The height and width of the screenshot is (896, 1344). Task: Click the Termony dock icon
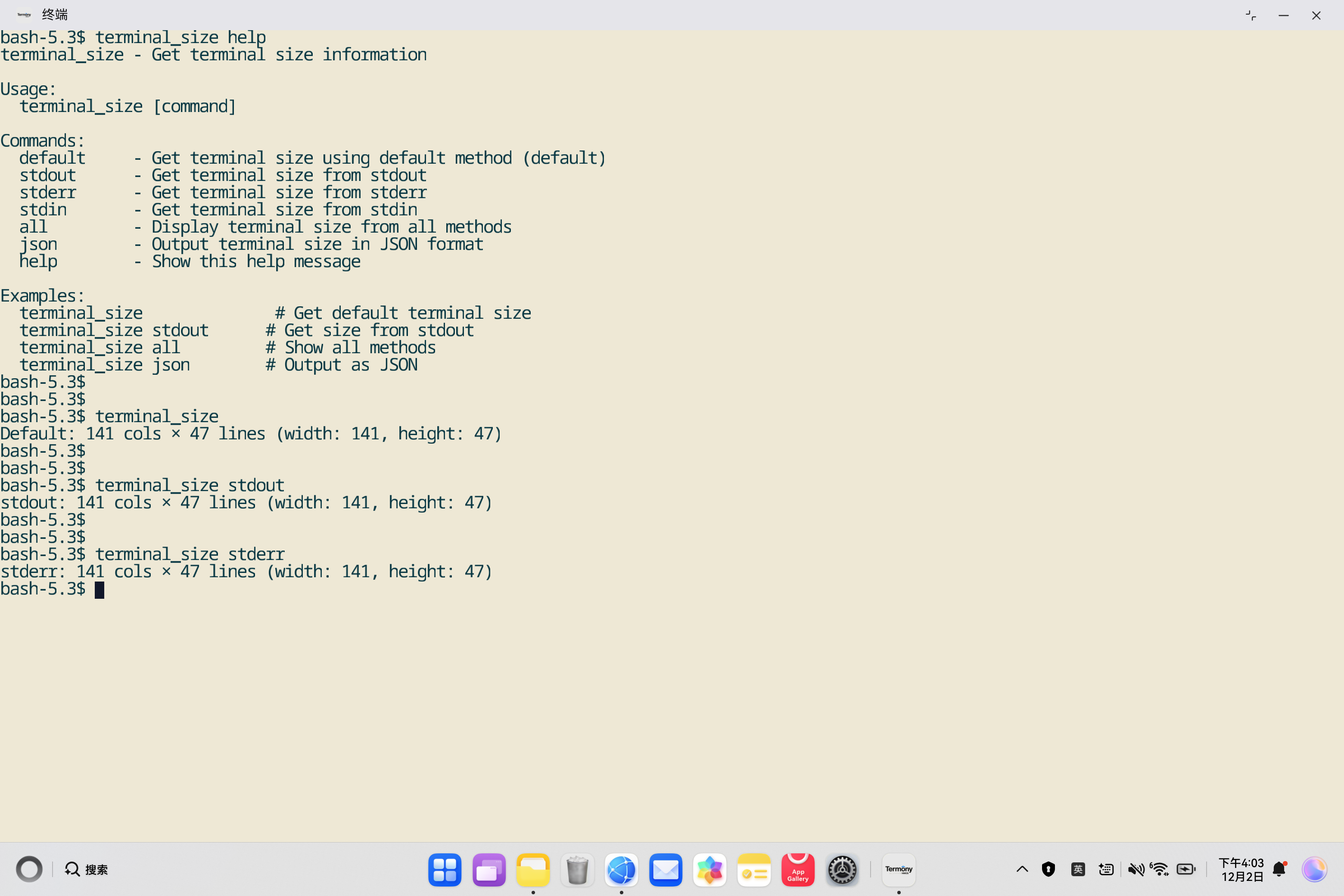tap(898, 870)
